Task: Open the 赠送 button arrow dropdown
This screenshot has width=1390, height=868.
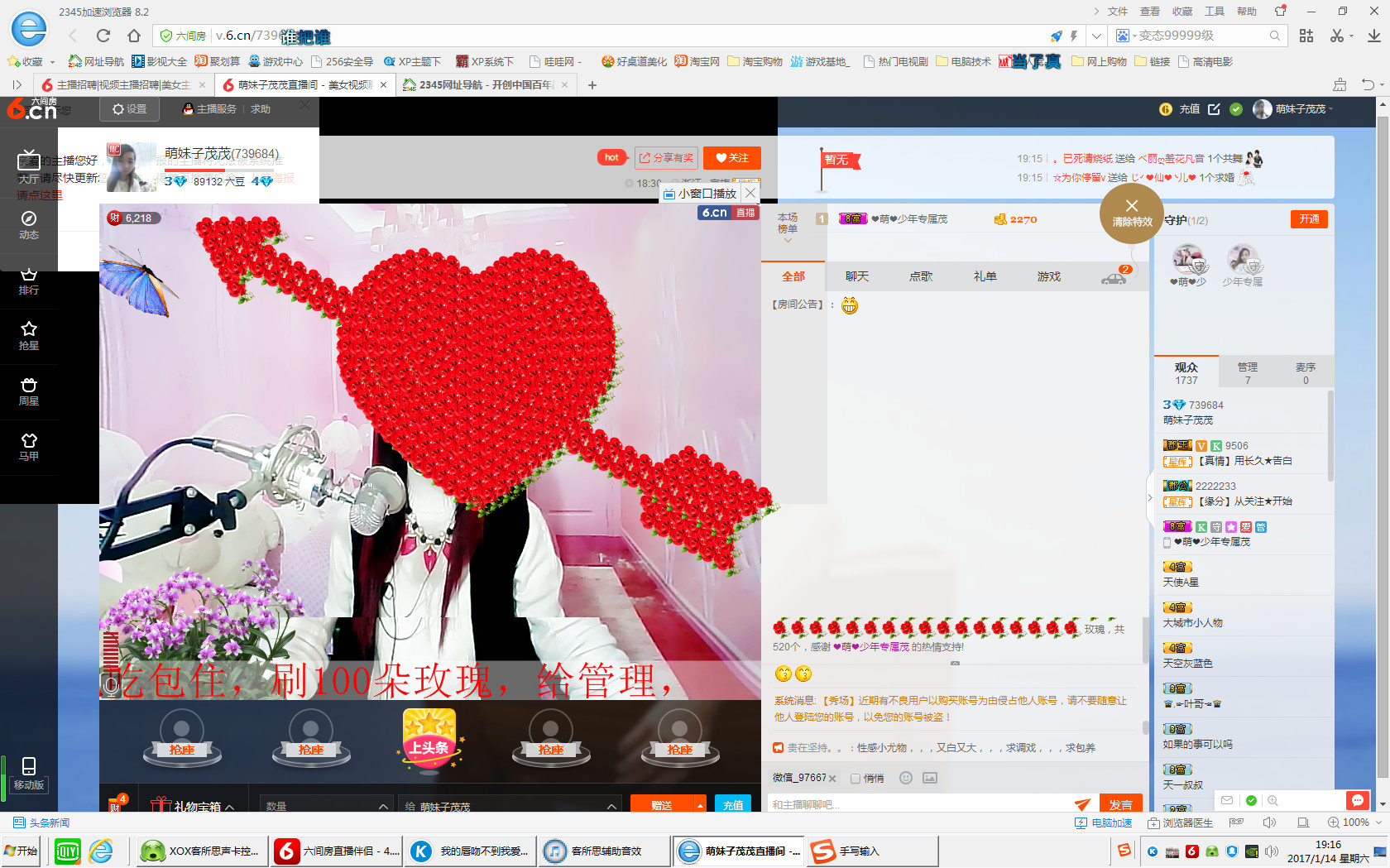Action: click(701, 805)
